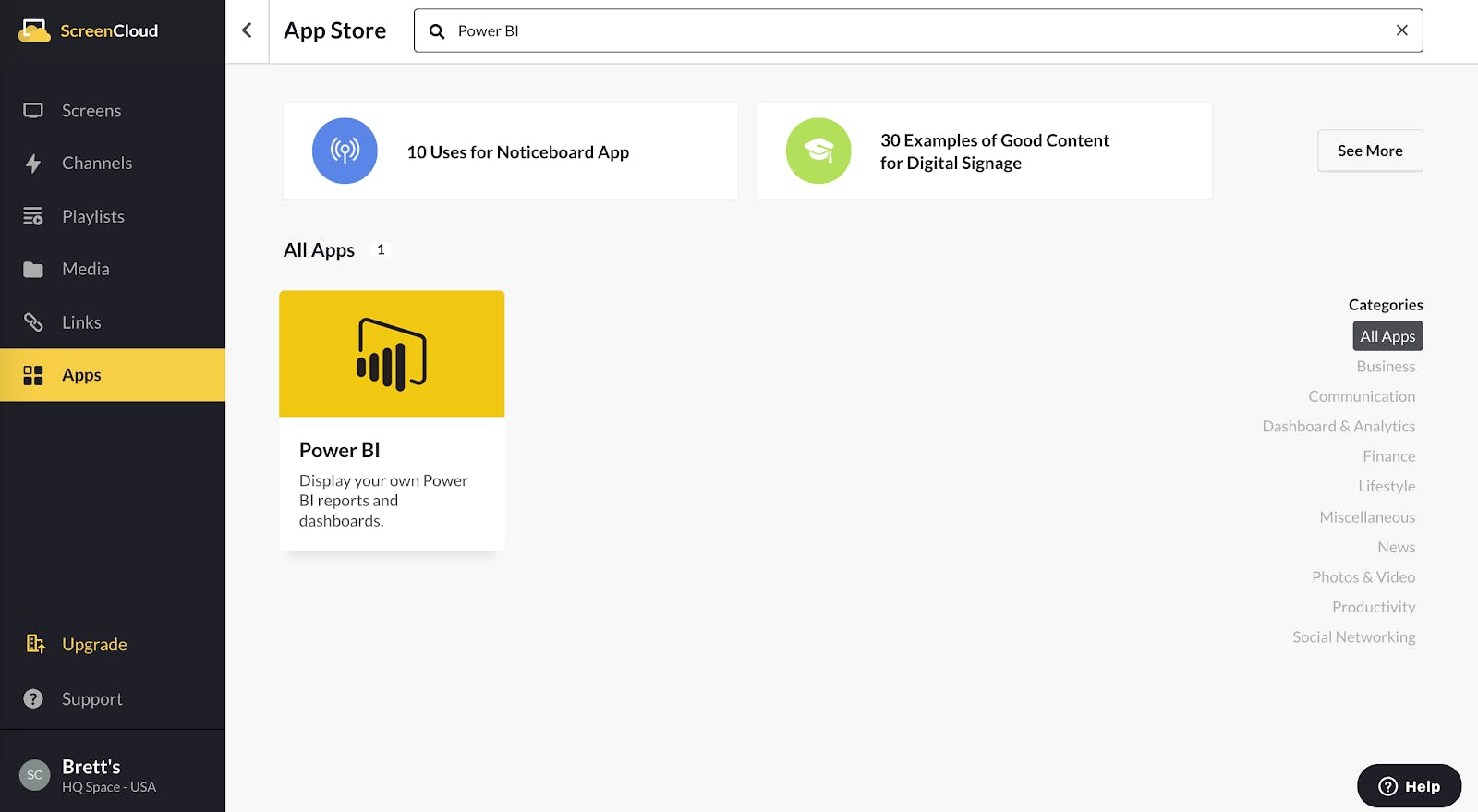Click the Links chain icon

(x=33, y=322)
